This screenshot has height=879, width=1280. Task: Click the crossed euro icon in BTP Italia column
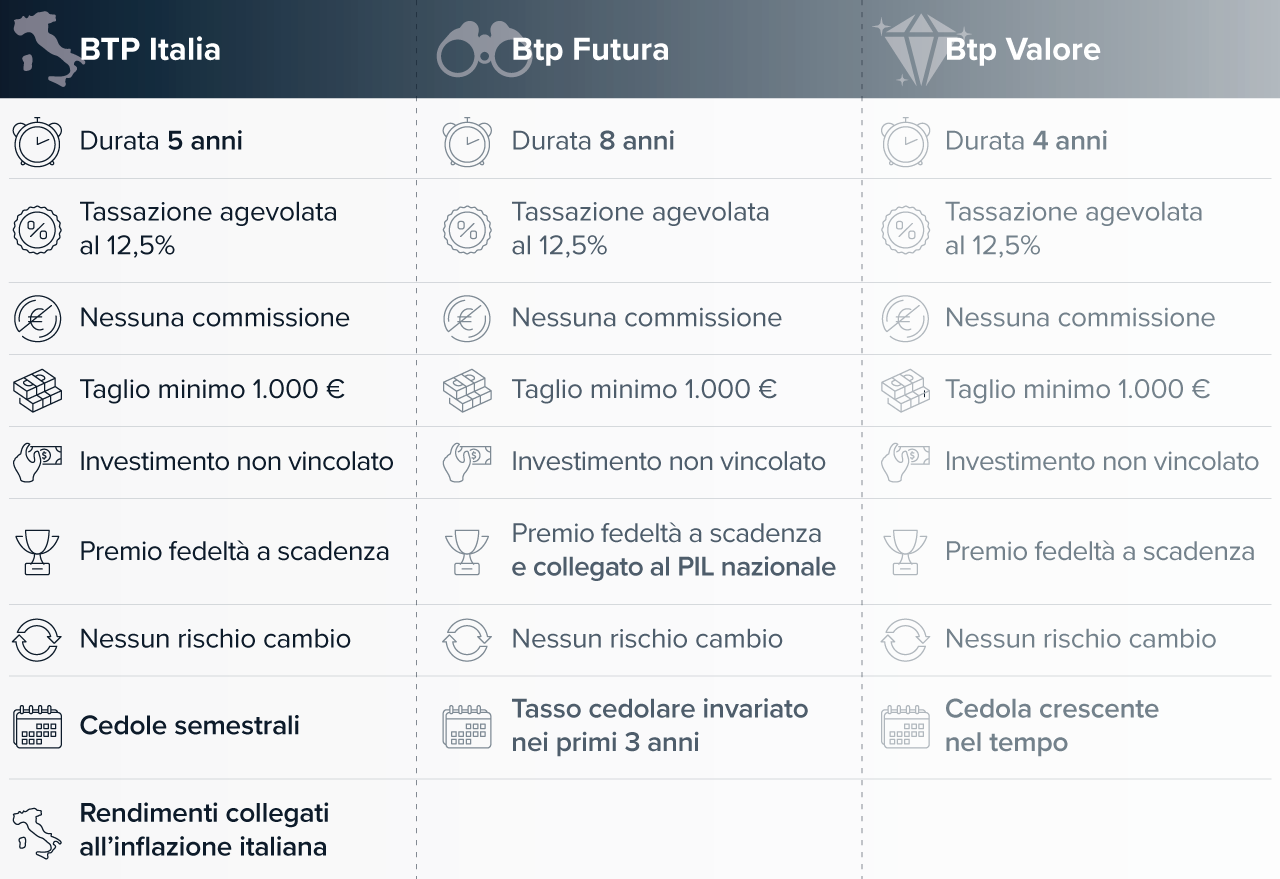click(37, 318)
